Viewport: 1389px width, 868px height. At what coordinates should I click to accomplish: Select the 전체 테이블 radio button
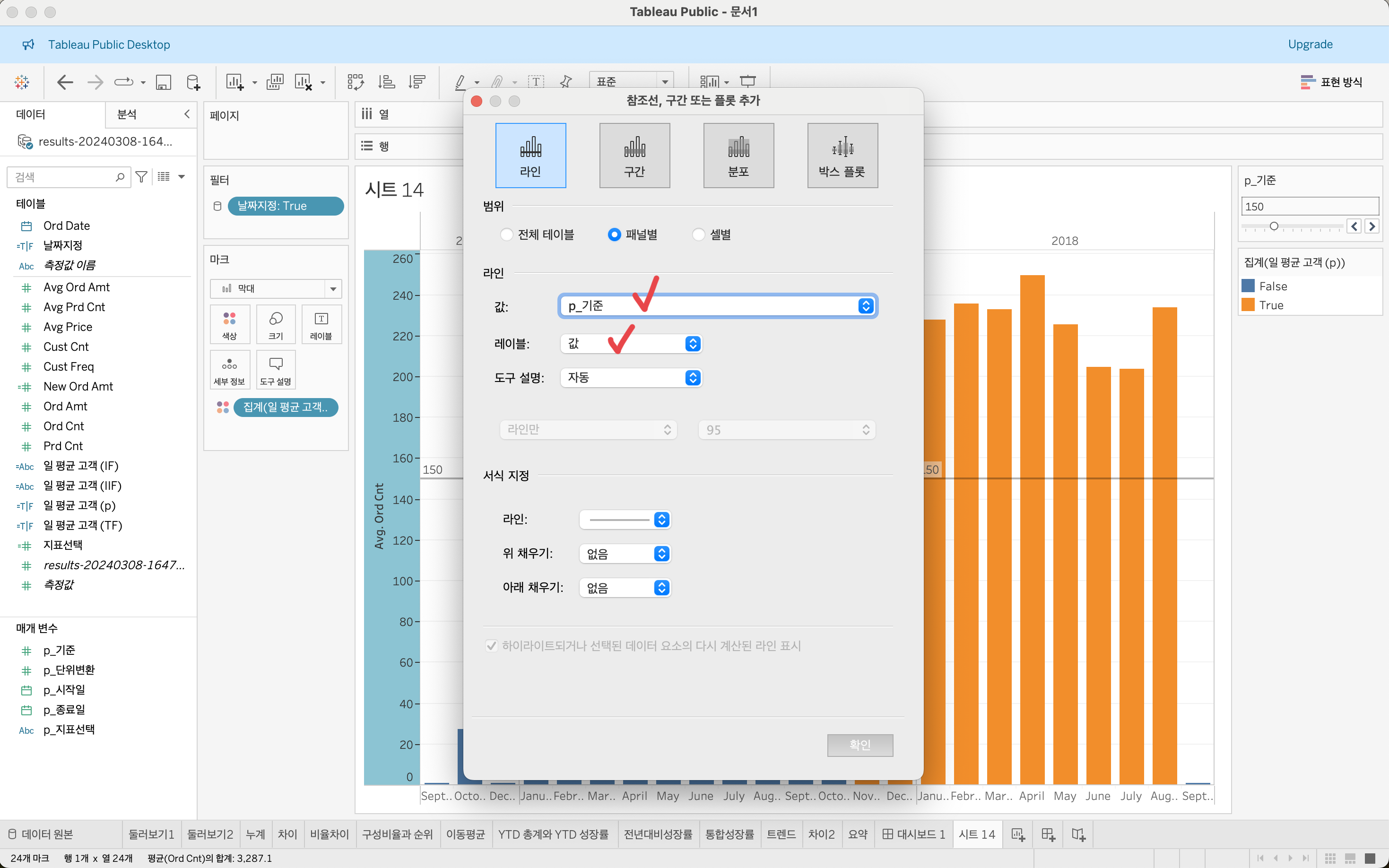pos(506,234)
